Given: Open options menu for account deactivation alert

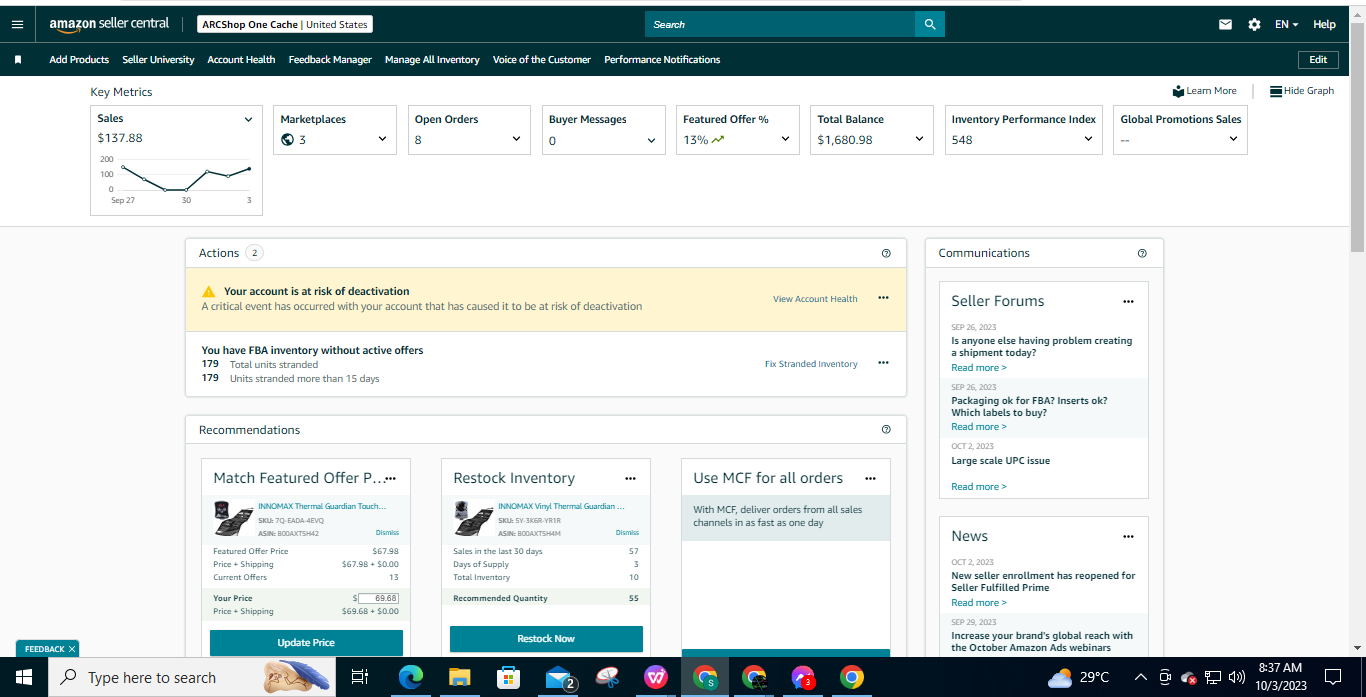Looking at the screenshot, I should pos(883,298).
